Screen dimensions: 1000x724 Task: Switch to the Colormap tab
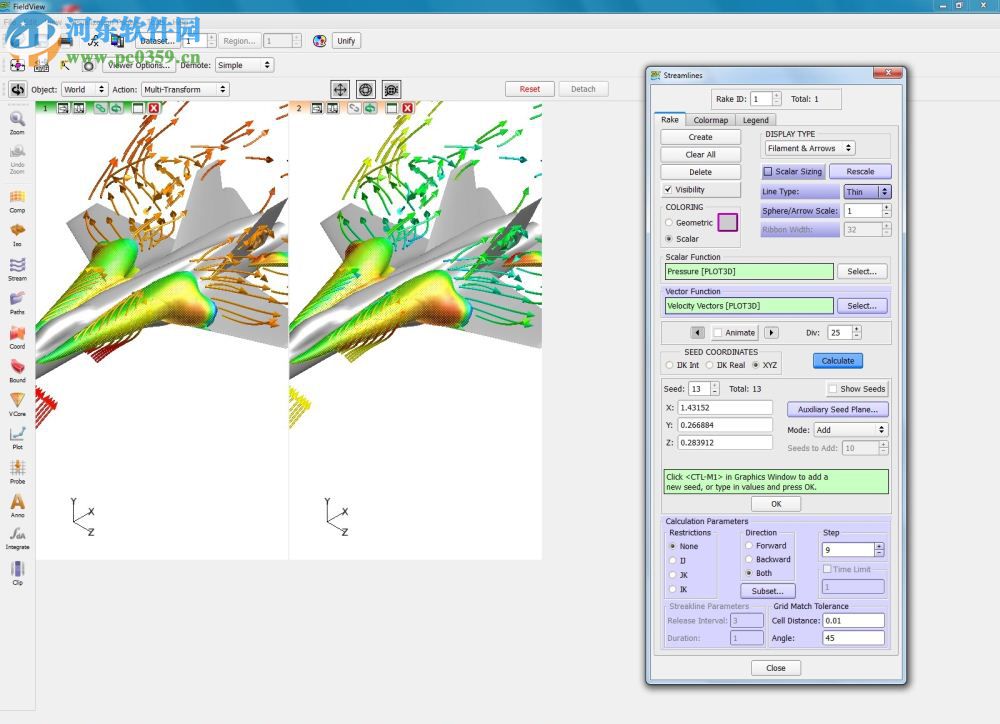coord(710,119)
